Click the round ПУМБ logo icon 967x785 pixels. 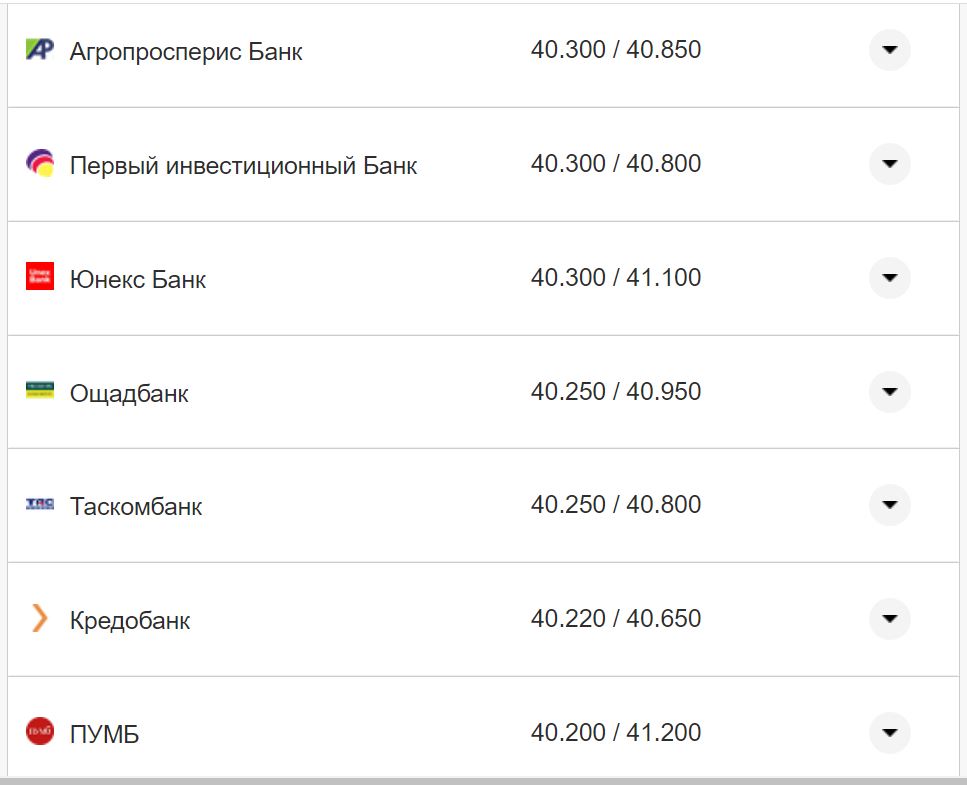[40, 731]
